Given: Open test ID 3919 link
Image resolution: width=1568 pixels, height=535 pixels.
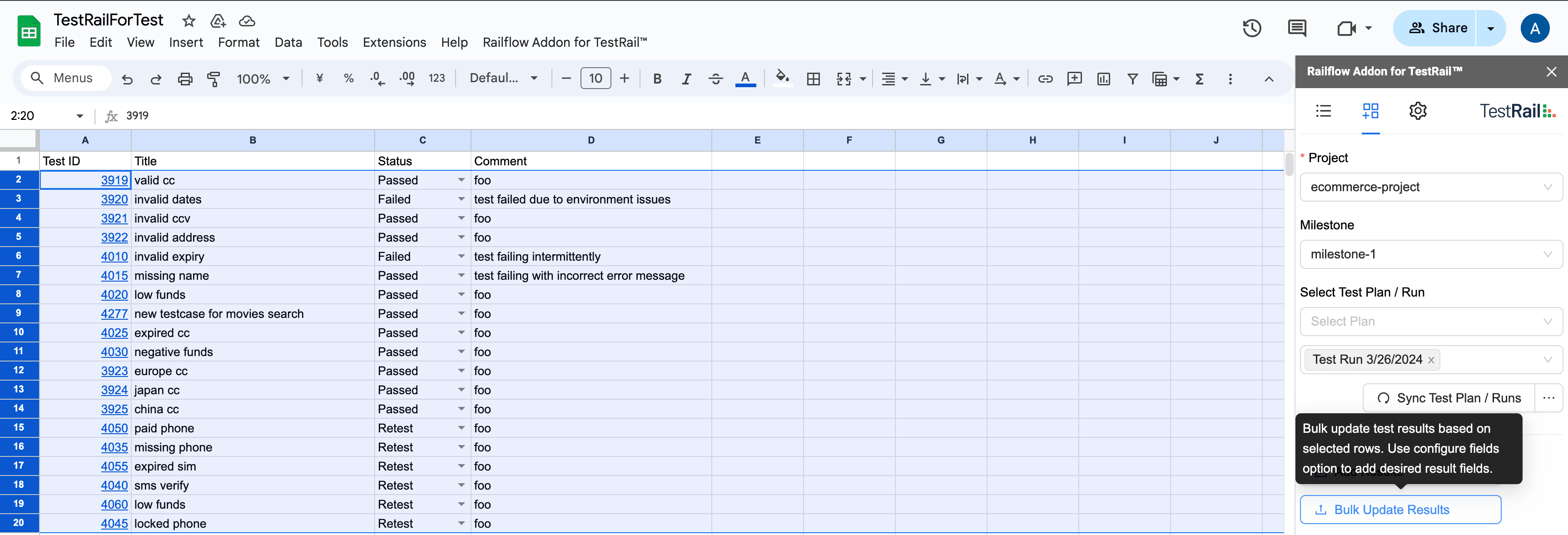Looking at the screenshot, I should click(x=114, y=180).
